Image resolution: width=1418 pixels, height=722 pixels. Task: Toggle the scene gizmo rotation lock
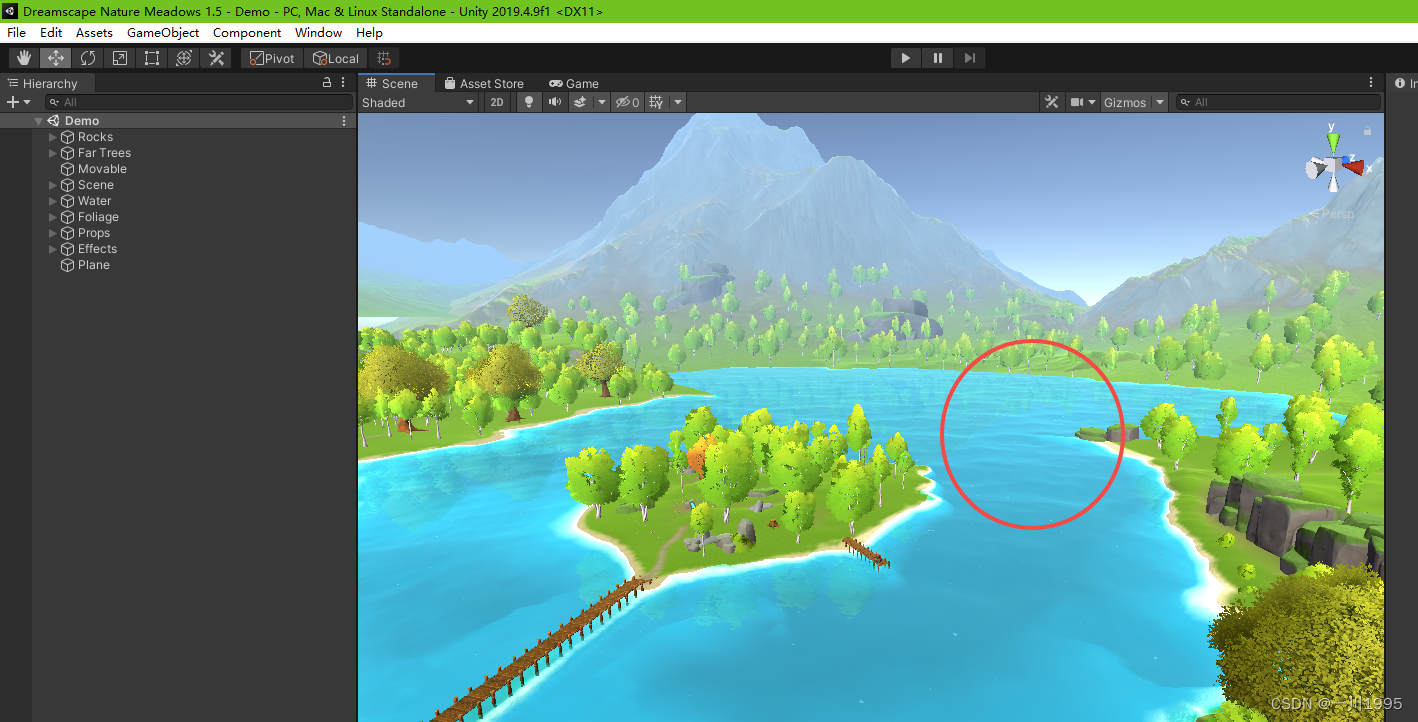(1367, 131)
